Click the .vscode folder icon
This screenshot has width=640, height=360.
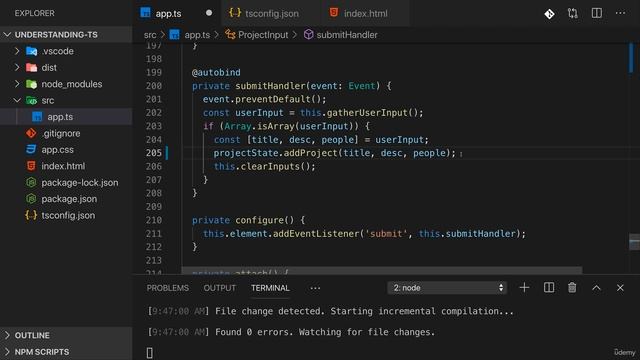tap(31, 51)
